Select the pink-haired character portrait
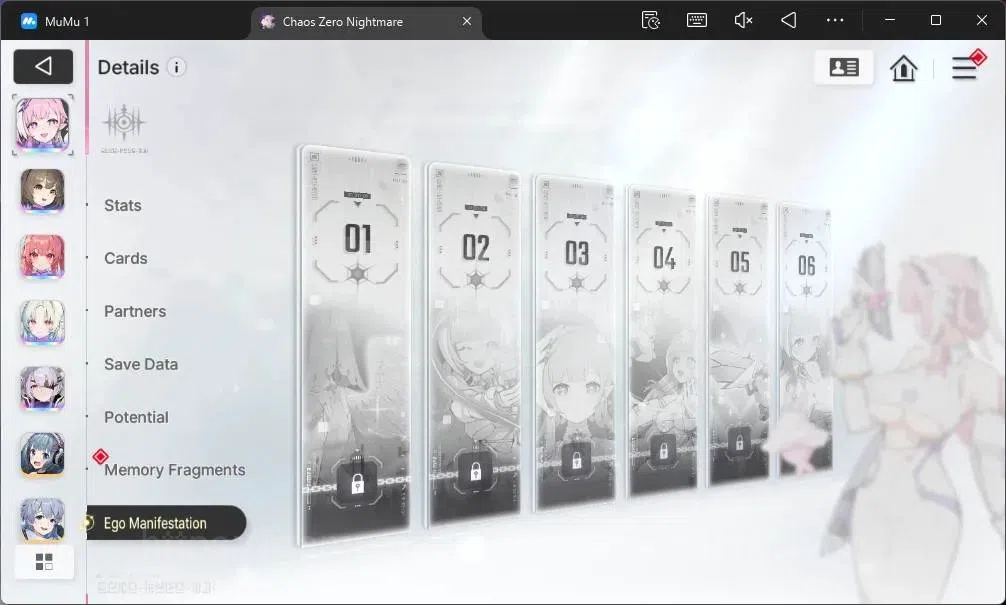Screen dimensions: 1006x605 pyautogui.click(x=42, y=124)
